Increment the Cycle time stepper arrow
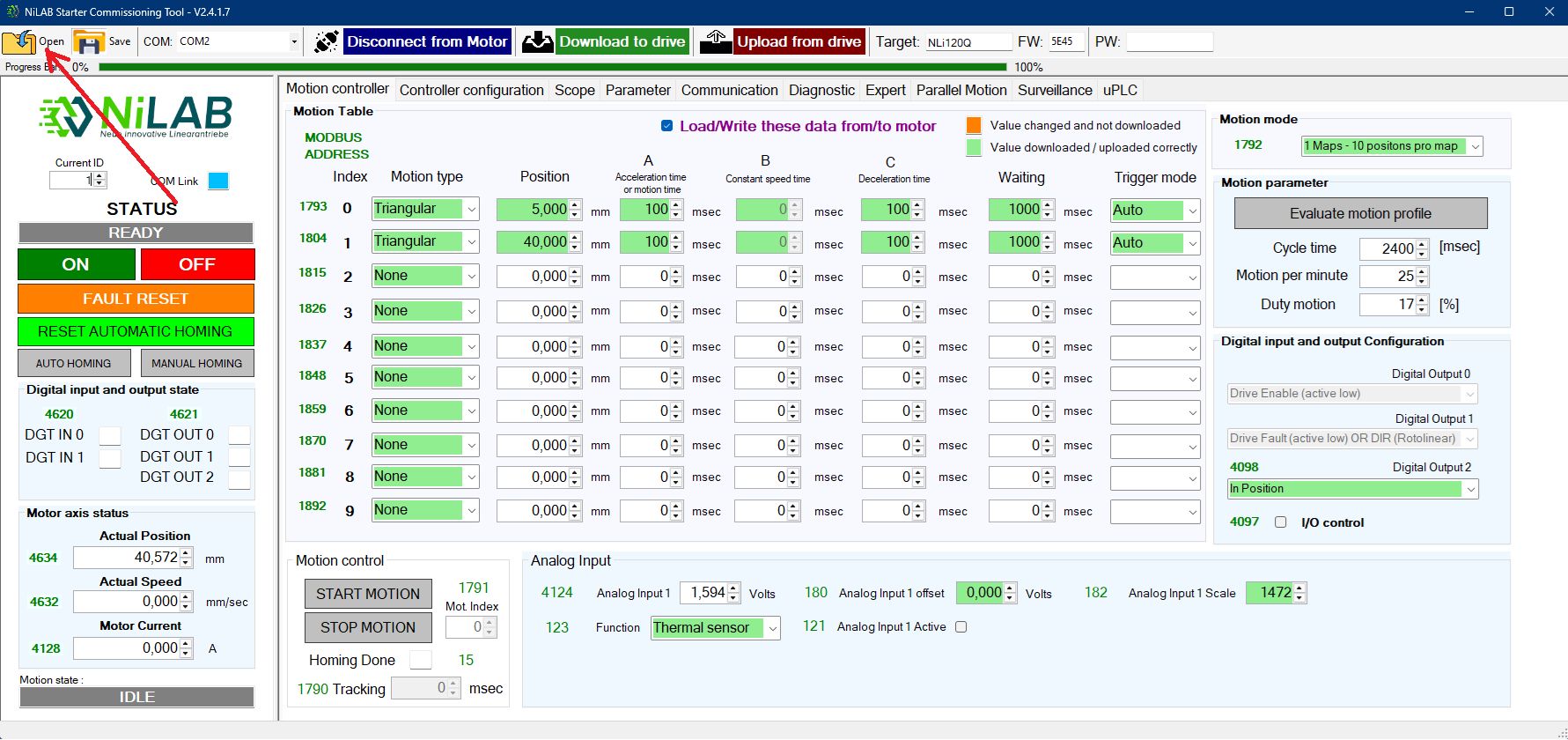Viewport: 1568px width, 740px height. pos(1422,244)
